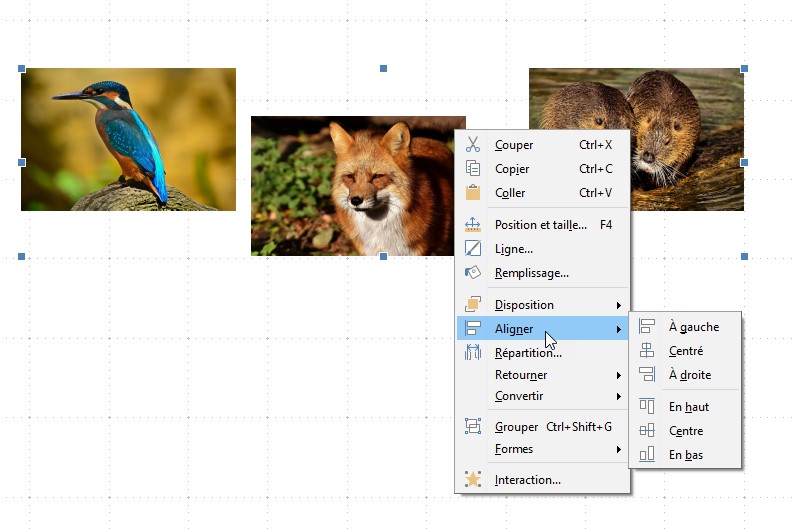This screenshot has height=529, width=798.
Task: Click the center horizontally icon for Centré
Action: (x=647, y=351)
